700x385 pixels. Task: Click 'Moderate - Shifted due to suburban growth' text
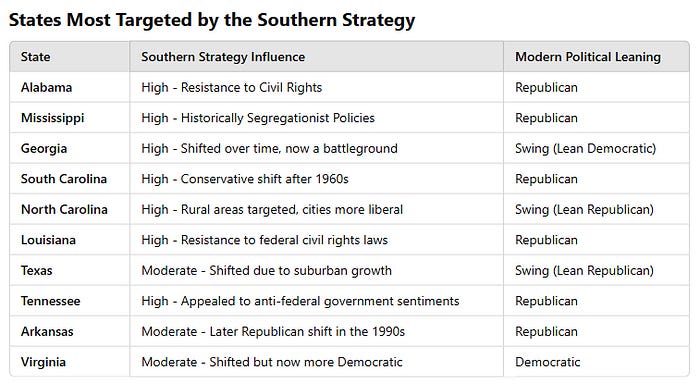tap(266, 270)
